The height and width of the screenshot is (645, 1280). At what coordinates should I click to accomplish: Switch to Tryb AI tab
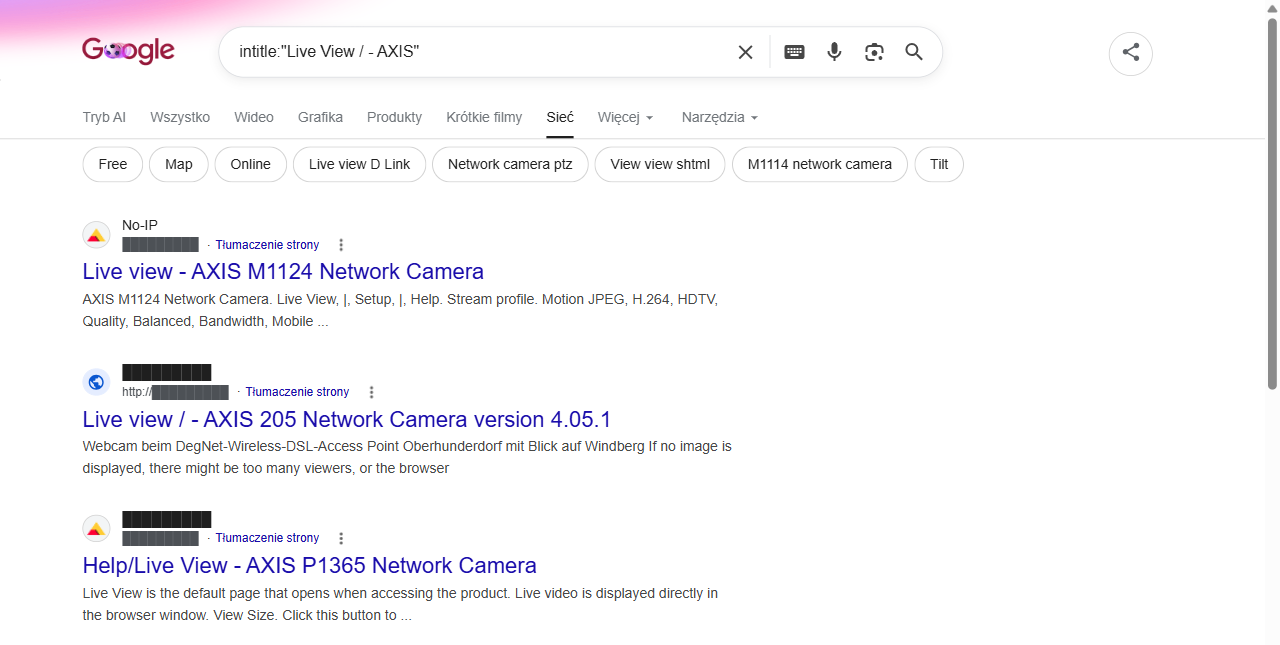tap(104, 117)
